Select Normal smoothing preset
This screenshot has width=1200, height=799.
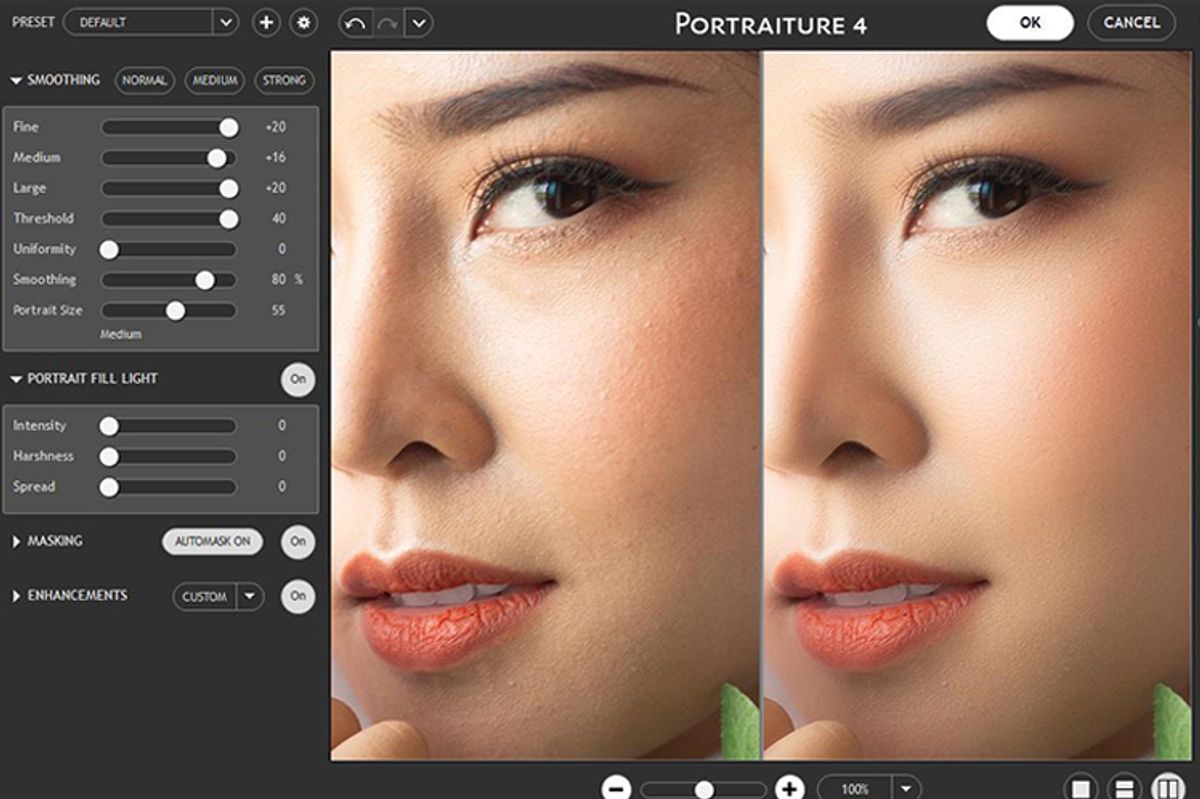click(144, 81)
